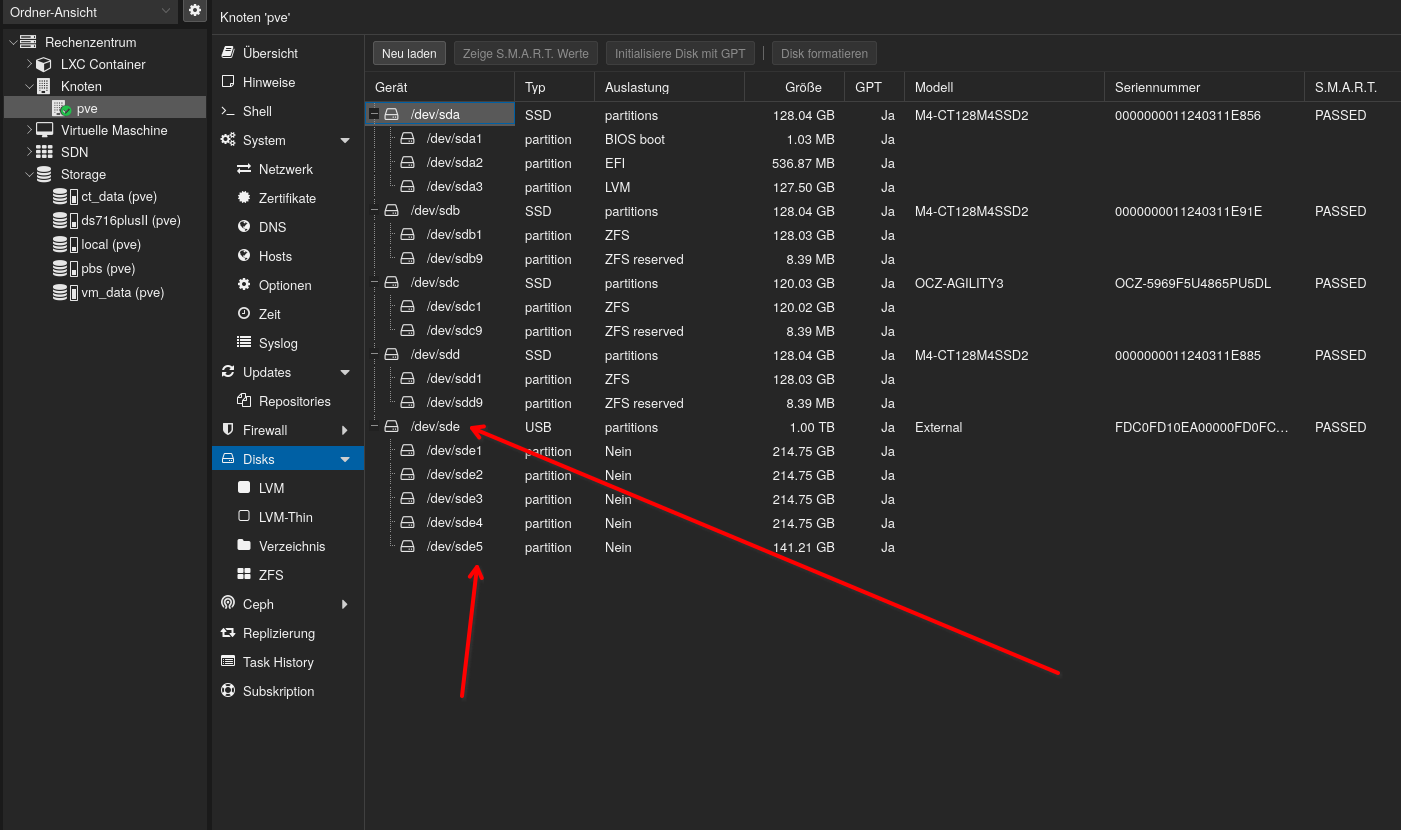The height and width of the screenshot is (830, 1401).
Task: Collapse the System menu section arrow
Action: pos(345,141)
